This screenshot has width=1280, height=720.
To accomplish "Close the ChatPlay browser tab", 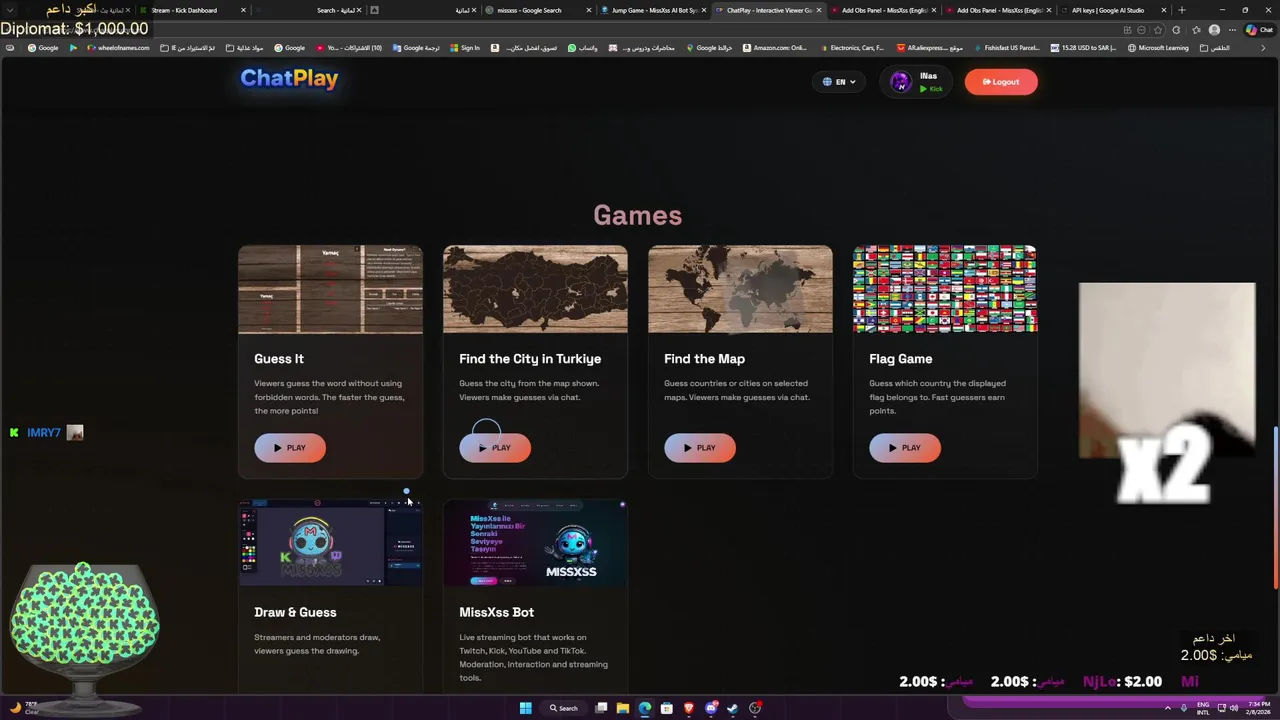I will coord(820,10).
